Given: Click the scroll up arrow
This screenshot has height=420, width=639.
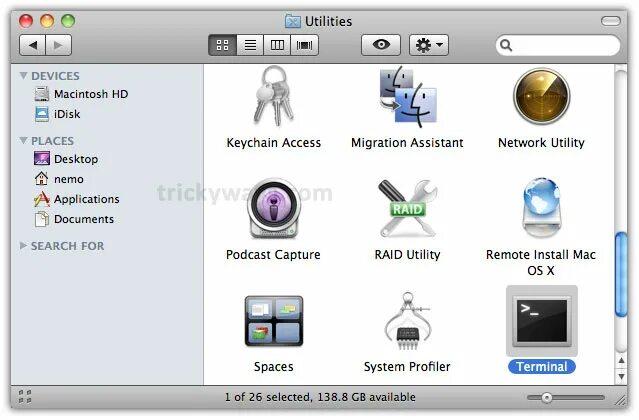Looking at the screenshot, I should click(x=621, y=361).
